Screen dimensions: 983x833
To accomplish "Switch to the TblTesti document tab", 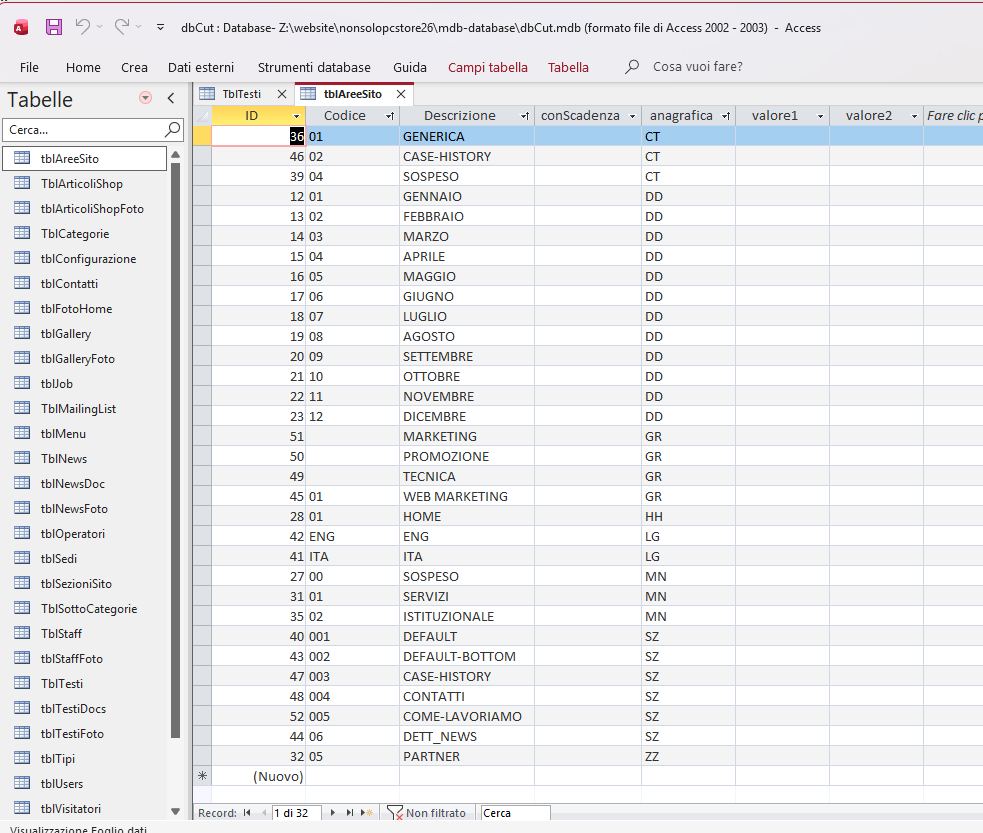I will 241,94.
